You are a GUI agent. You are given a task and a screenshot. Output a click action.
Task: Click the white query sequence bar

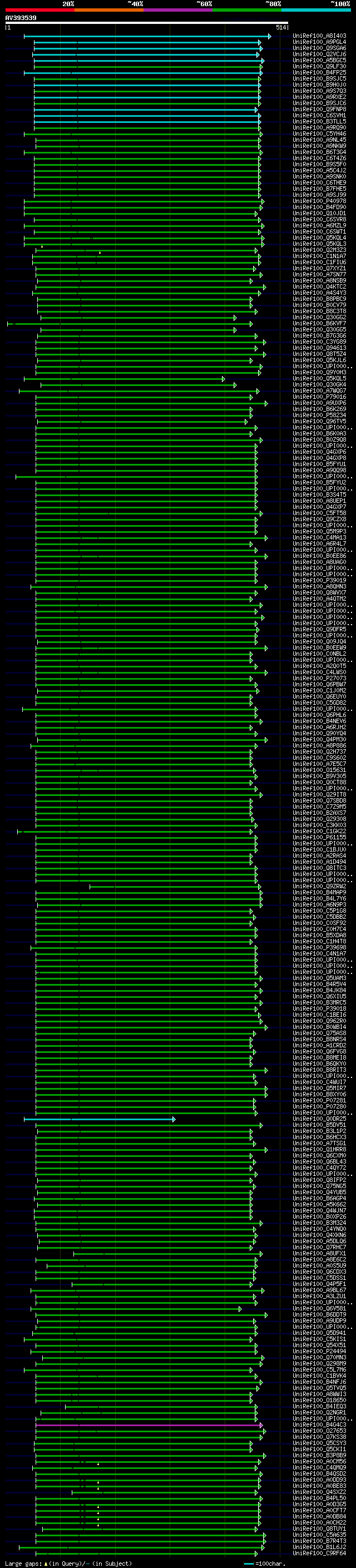click(147, 23)
